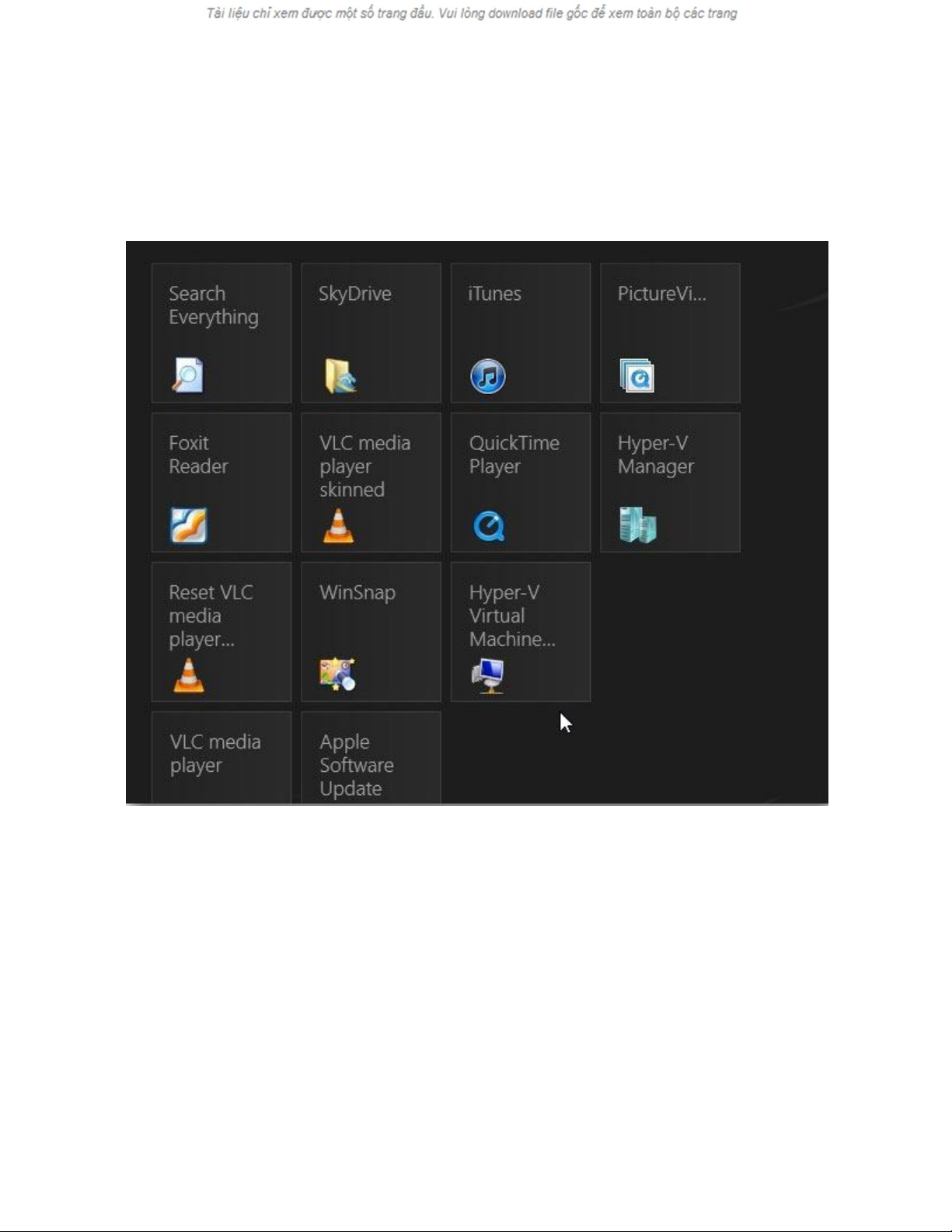This screenshot has width=952, height=1232.
Task: Open the SkyDrive folder icon
Action: point(340,375)
